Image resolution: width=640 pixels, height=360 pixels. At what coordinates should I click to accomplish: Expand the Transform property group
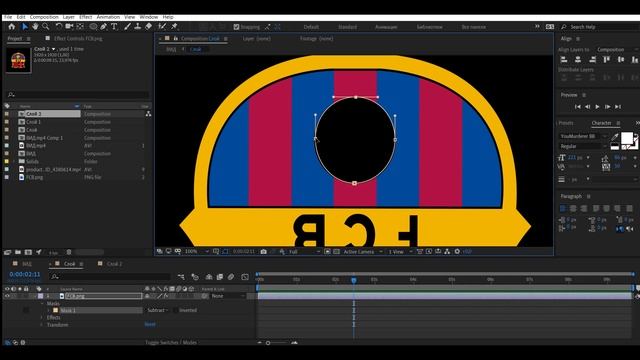pos(42,325)
